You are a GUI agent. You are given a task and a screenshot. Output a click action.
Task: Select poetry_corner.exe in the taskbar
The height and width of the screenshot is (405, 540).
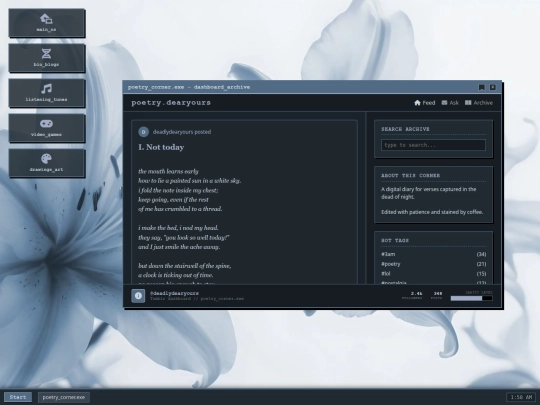tap(64, 397)
